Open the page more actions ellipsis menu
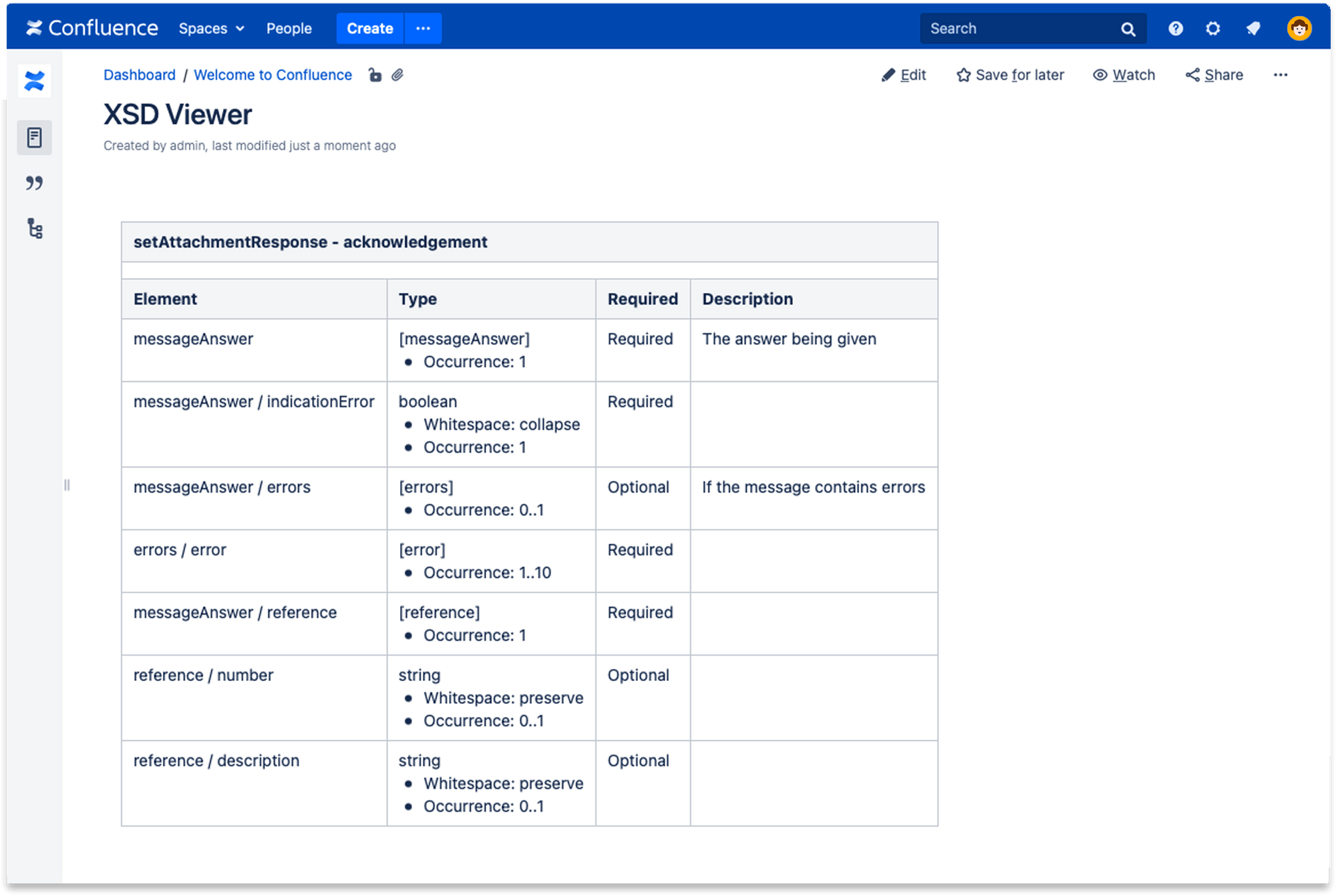The image size is (1336, 896). coord(1280,75)
